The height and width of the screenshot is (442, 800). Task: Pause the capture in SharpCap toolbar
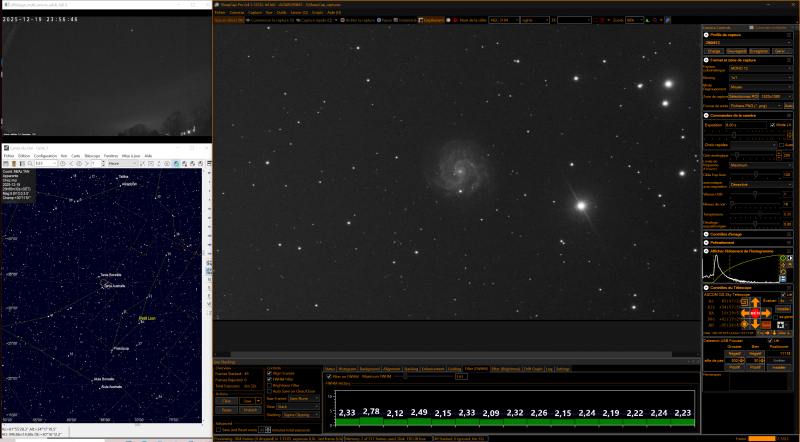[384, 20]
